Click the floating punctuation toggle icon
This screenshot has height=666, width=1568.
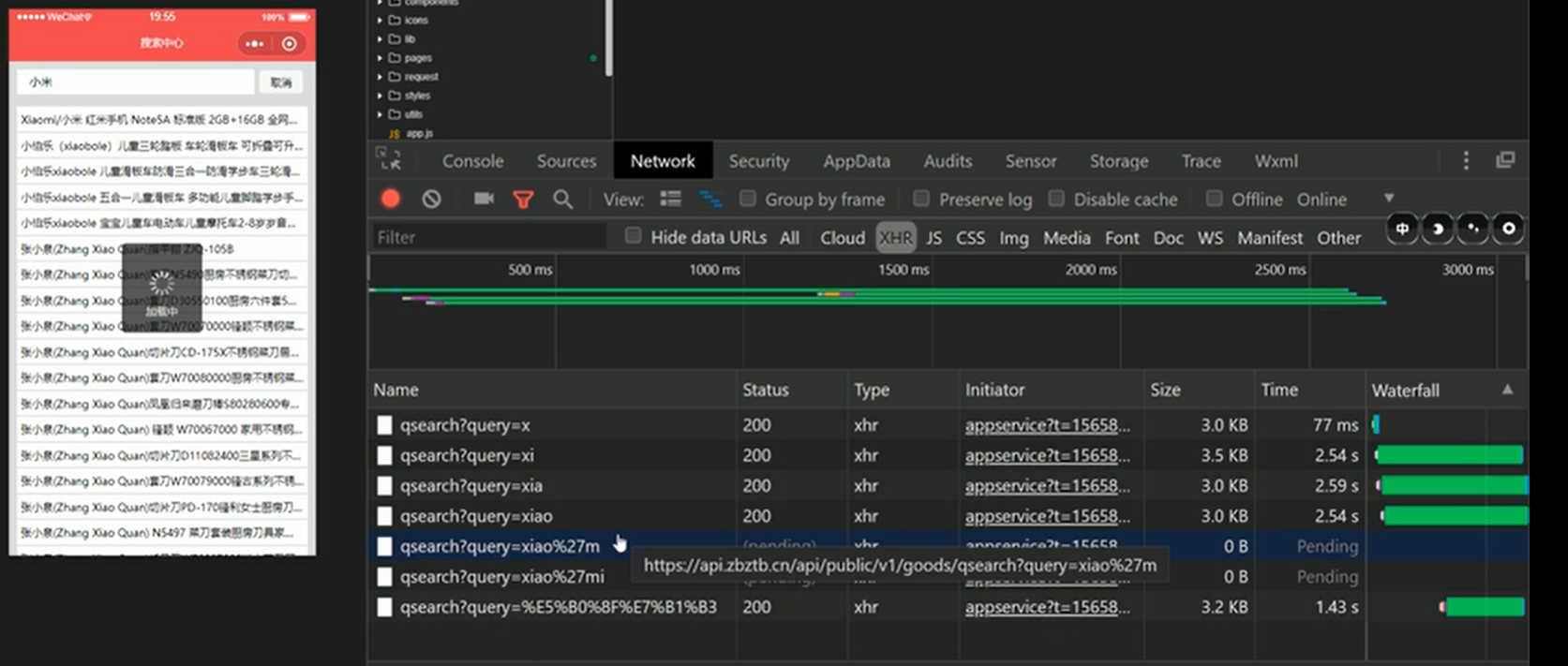[1473, 228]
